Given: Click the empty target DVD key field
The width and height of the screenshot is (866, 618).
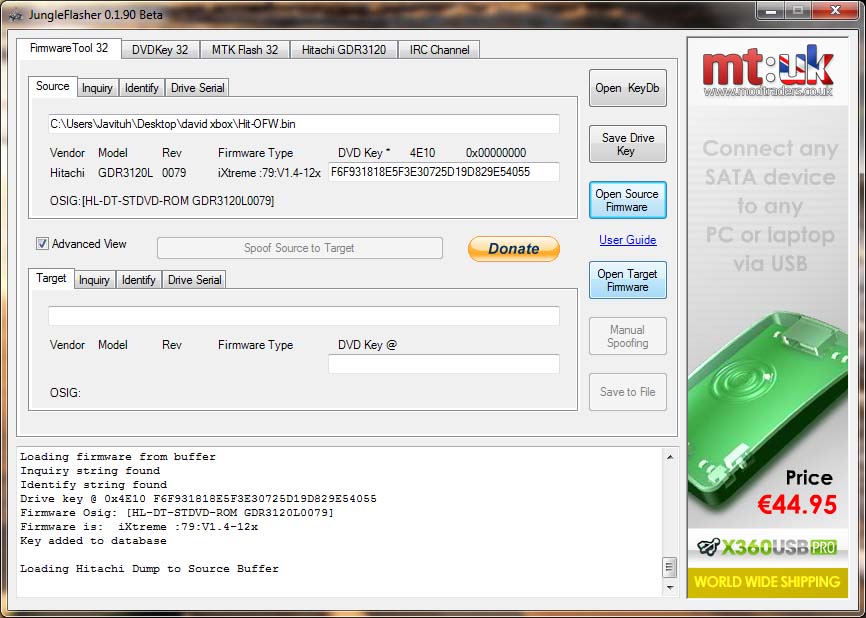Looking at the screenshot, I should tap(443, 364).
